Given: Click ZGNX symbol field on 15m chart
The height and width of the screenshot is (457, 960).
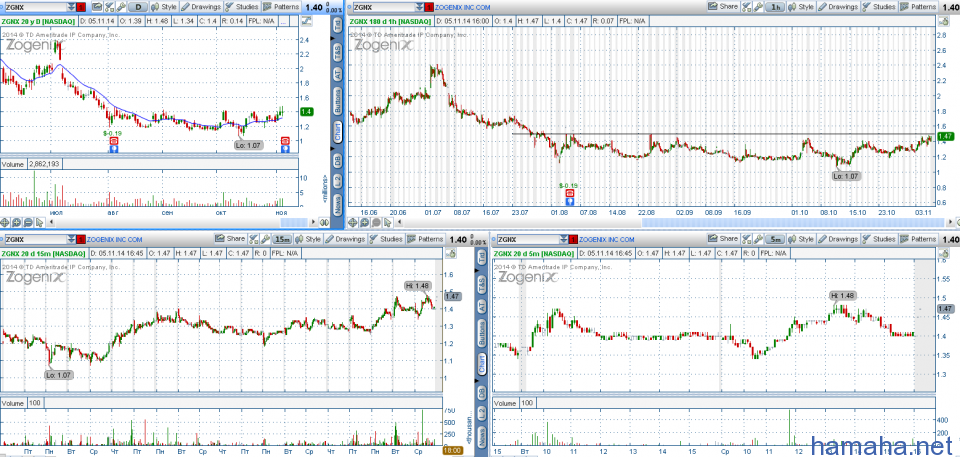Looking at the screenshot, I should 37,240.
